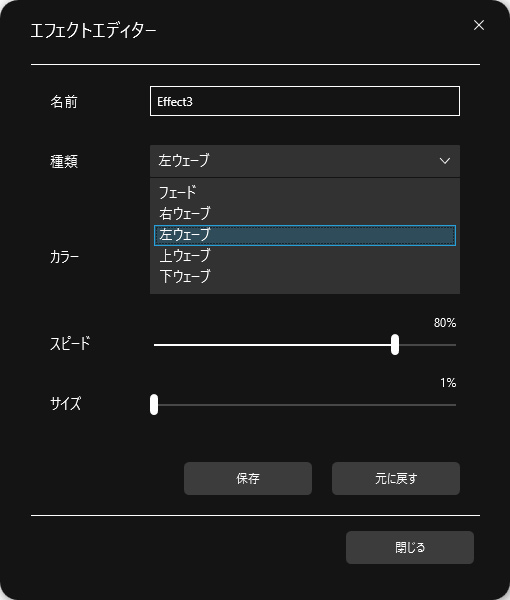This screenshot has height=600, width=510.
Task: Pick the highlighted 左ウェーブ list option
Action: coord(305,235)
